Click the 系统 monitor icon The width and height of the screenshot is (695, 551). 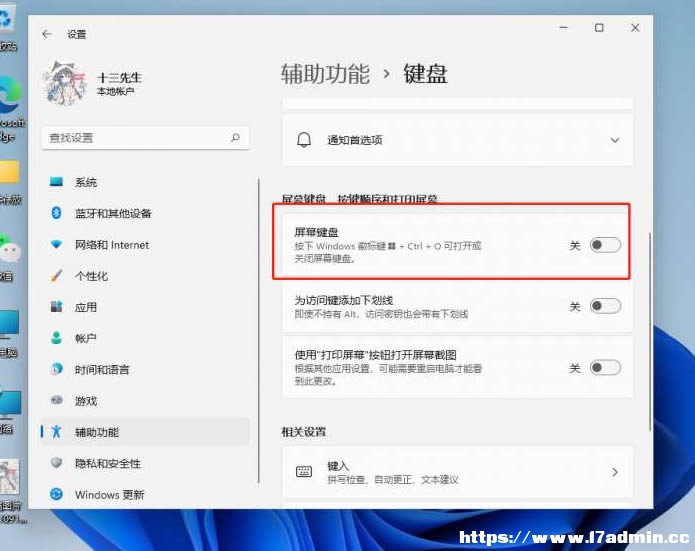tap(56, 182)
